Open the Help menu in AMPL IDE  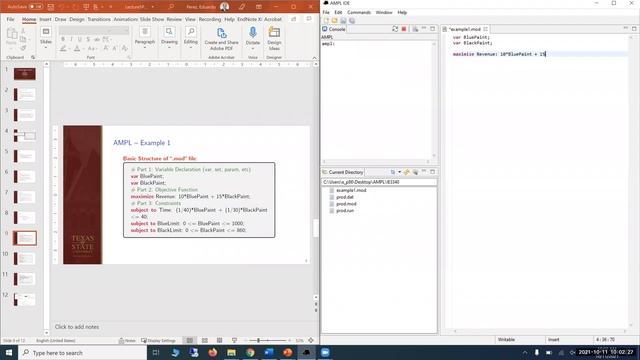tap(402, 13)
